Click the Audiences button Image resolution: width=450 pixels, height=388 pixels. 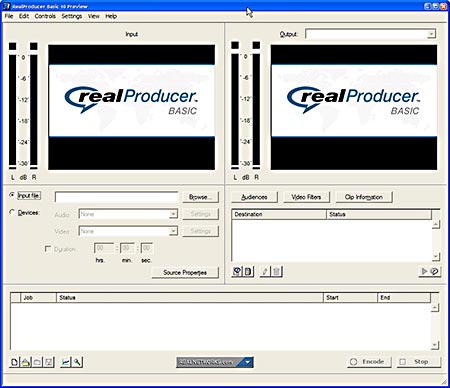(x=254, y=197)
